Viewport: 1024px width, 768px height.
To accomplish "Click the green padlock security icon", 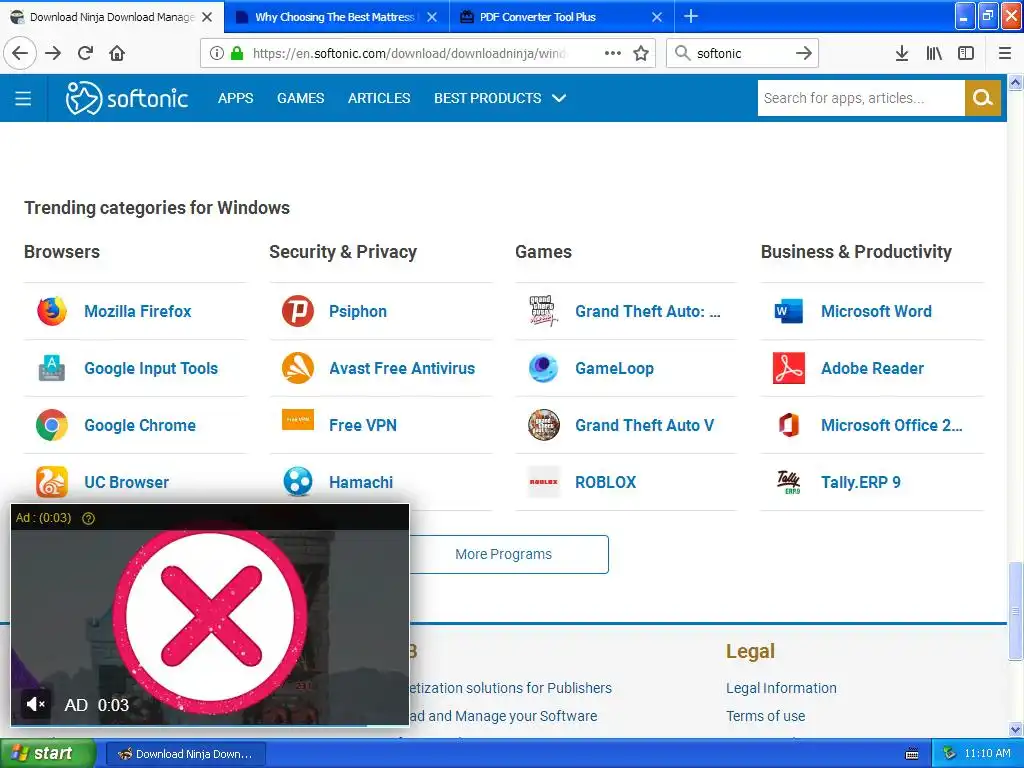I will [237, 53].
